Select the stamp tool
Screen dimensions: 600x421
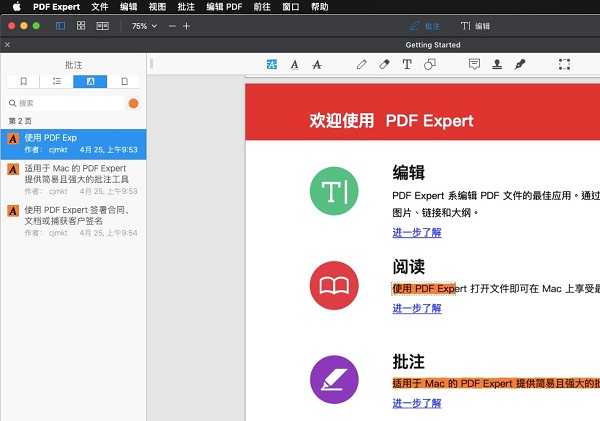point(497,64)
